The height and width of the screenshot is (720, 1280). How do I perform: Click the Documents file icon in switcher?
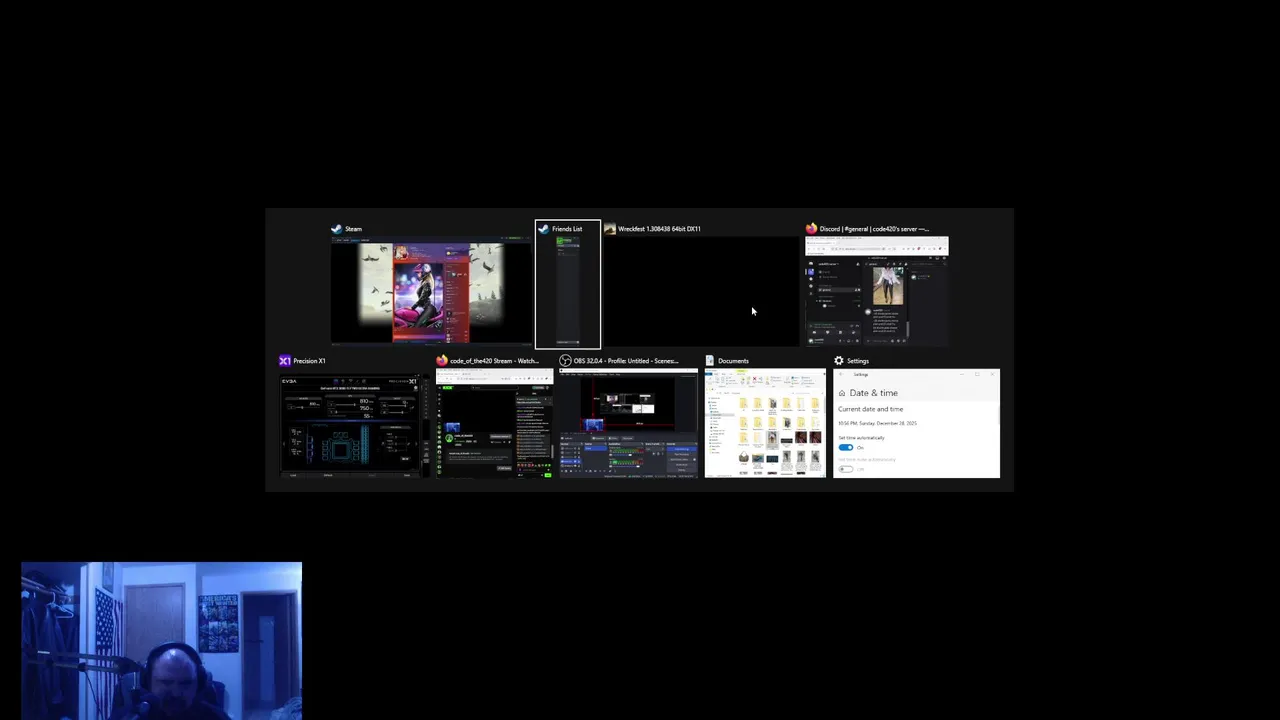[x=710, y=361]
